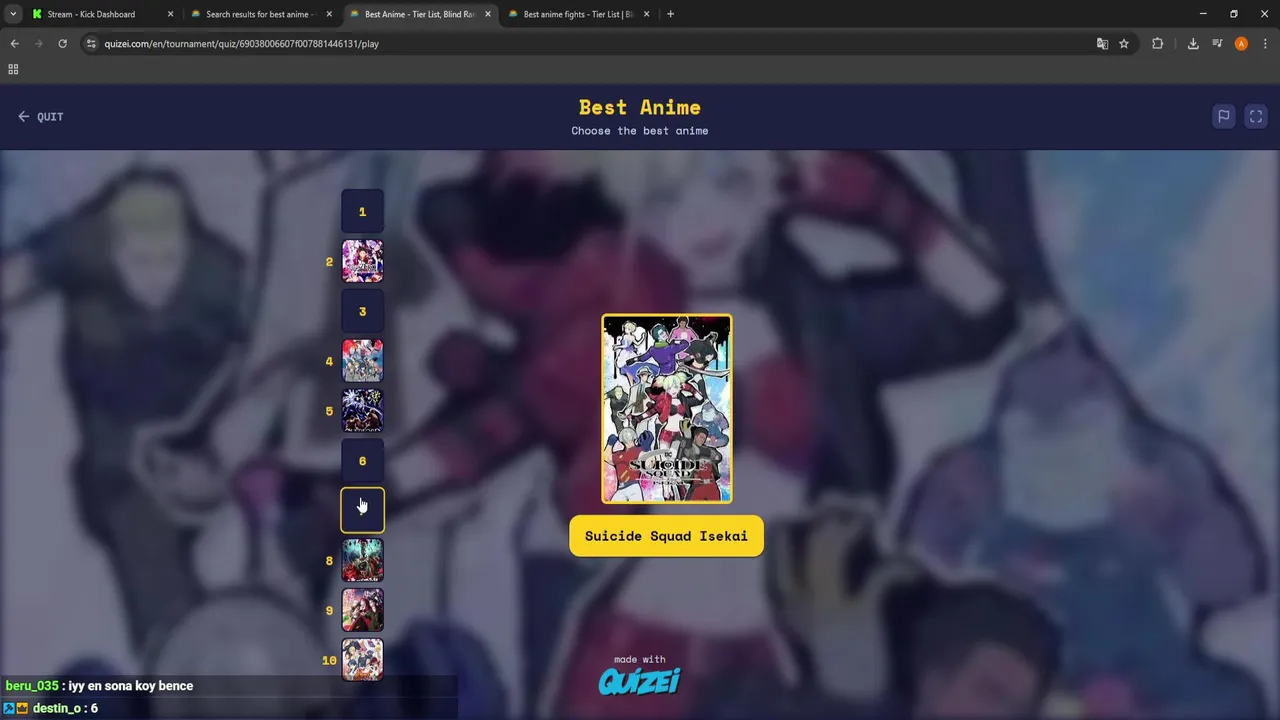Click the Suicide Squad Isekai label button
Screen dimensions: 1280x720
(x=666, y=536)
